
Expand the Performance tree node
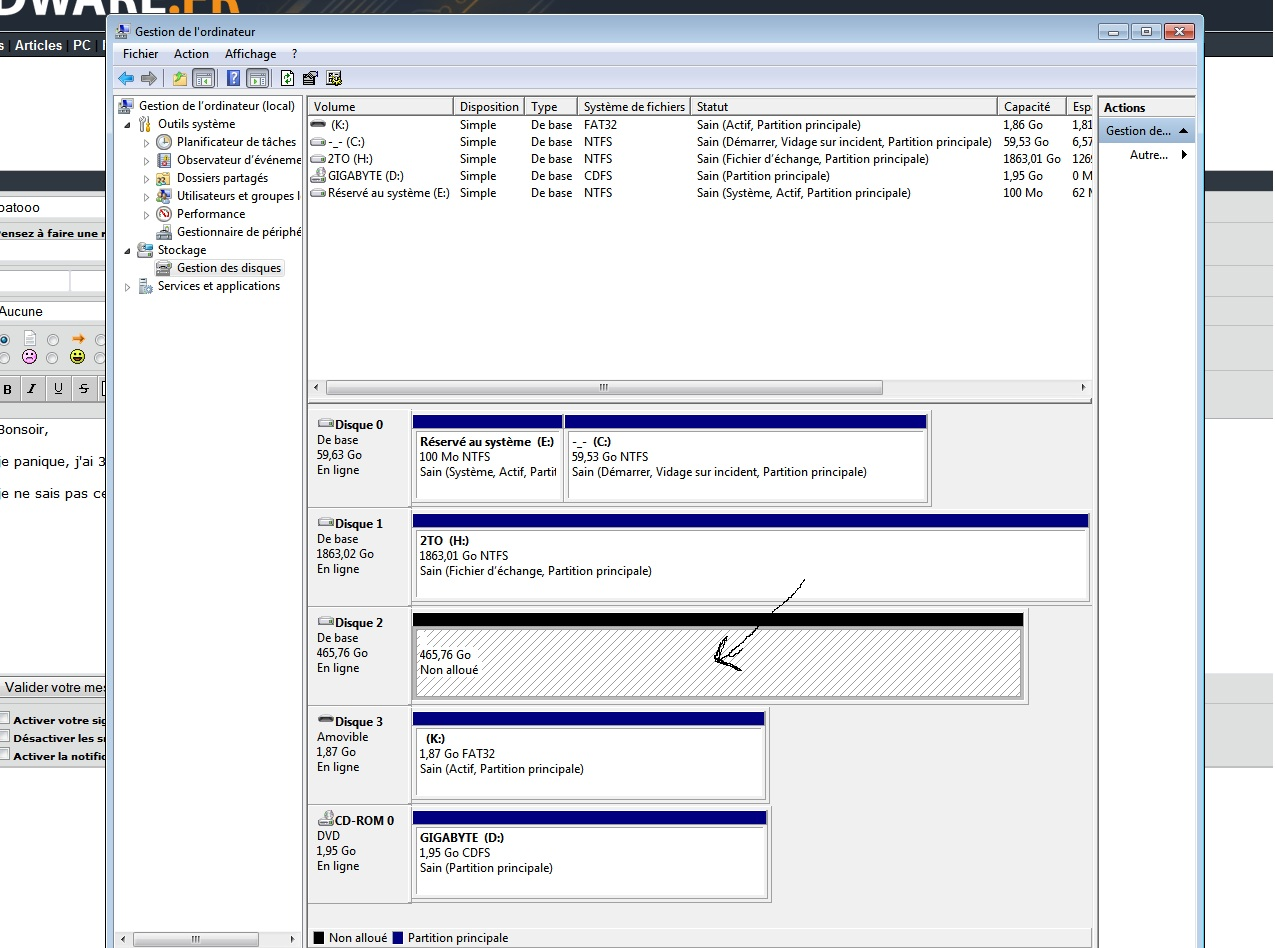tap(147, 215)
